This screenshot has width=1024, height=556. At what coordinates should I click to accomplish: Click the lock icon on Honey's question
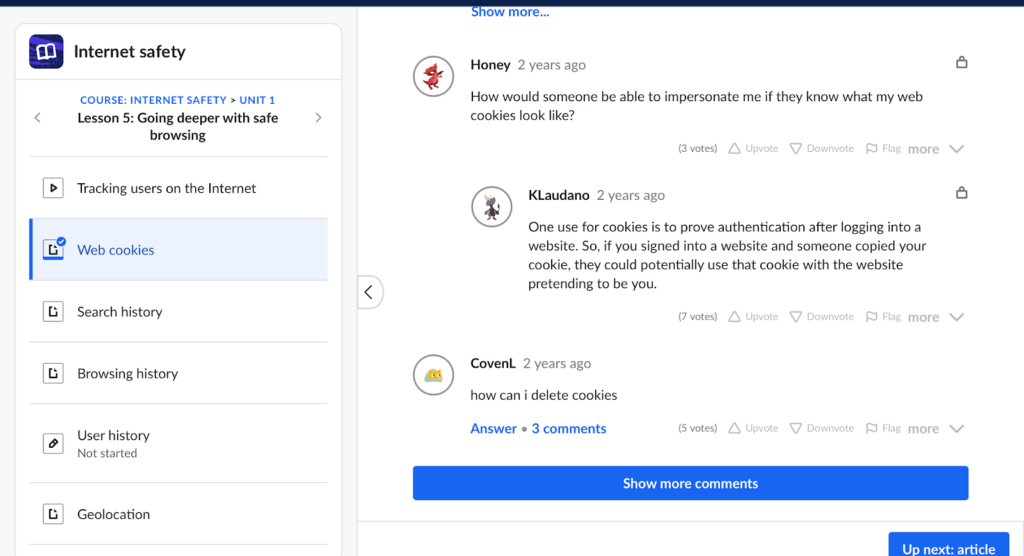(x=961, y=63)
